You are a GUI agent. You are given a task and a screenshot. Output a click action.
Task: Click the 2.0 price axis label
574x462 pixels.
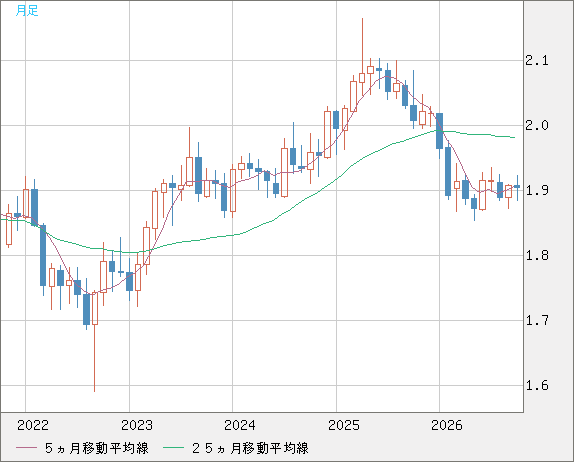pos(537,126)
